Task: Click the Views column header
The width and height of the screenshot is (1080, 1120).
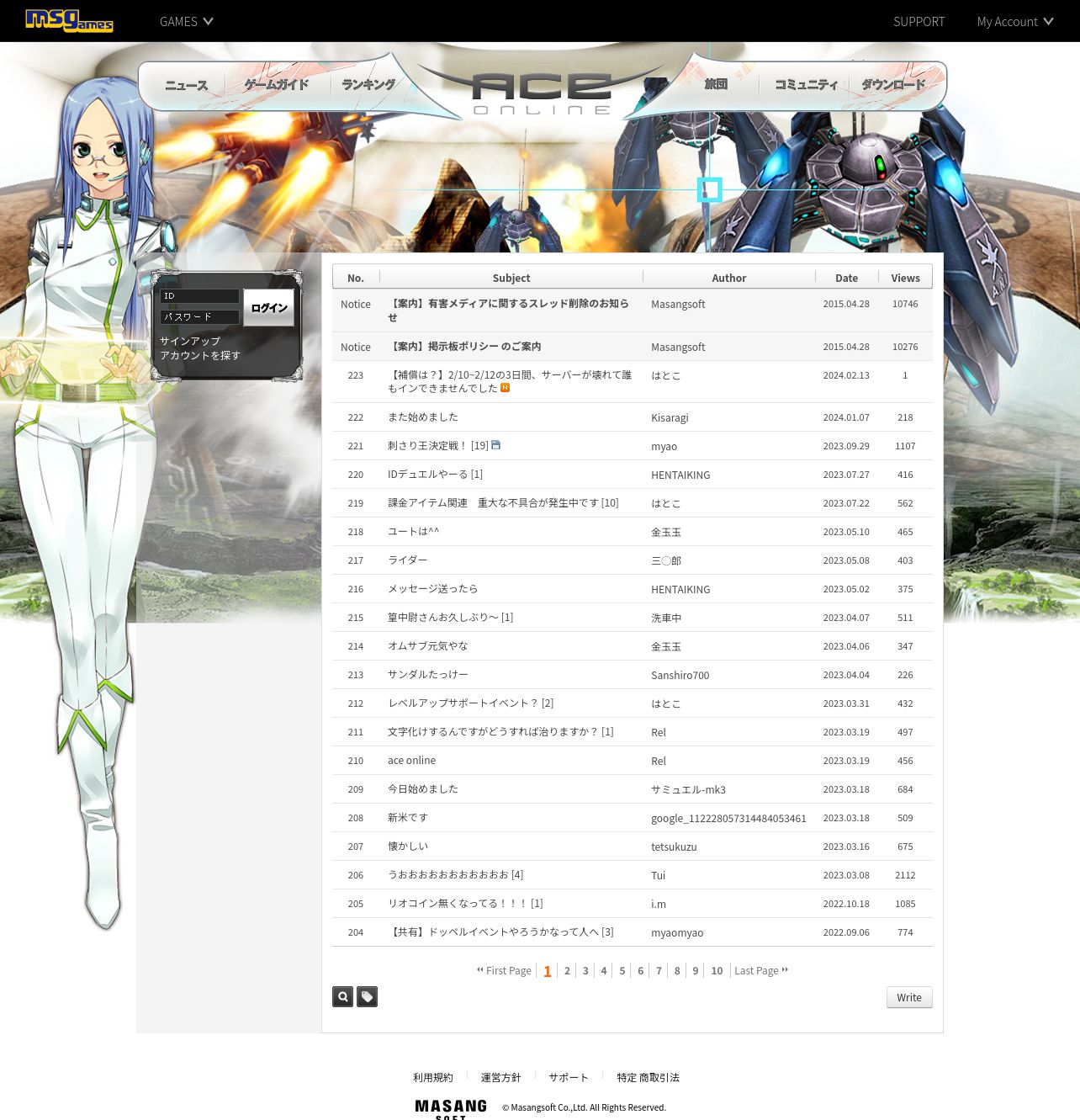Action: (905, 278)
